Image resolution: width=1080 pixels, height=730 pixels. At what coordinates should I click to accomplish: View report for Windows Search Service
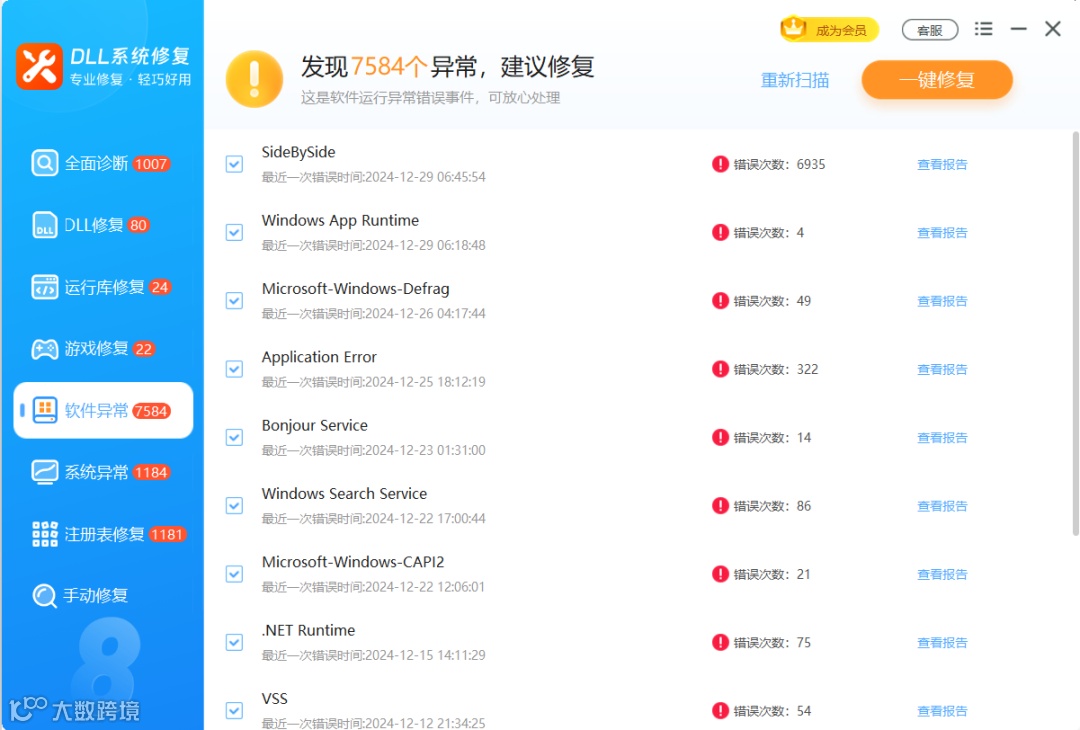[x=942, y=506]
